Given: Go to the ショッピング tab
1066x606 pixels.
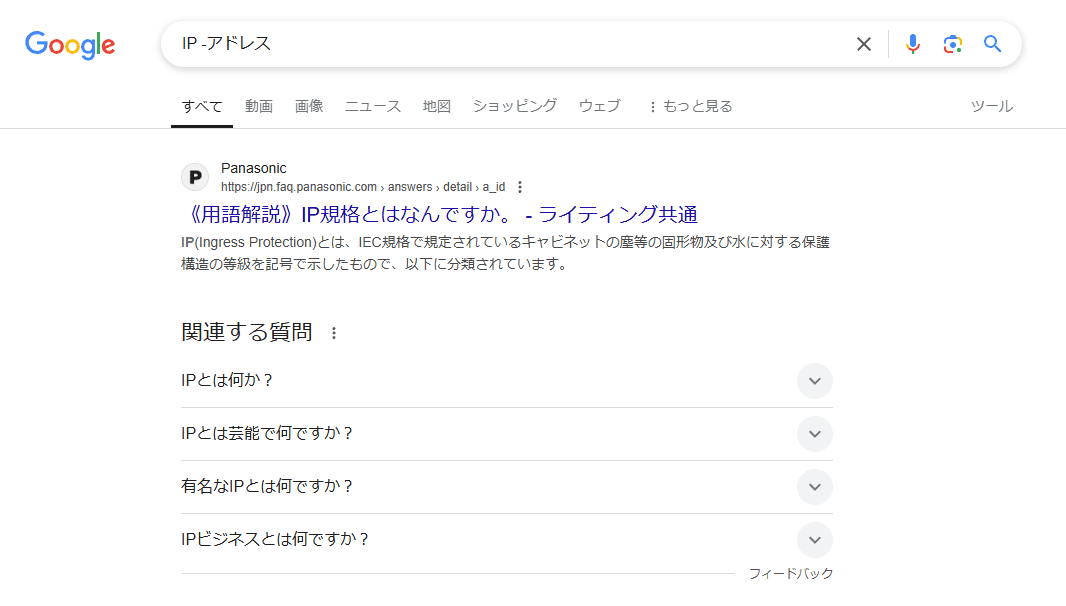Looking at the screenshot, I should tap(515, 106).
